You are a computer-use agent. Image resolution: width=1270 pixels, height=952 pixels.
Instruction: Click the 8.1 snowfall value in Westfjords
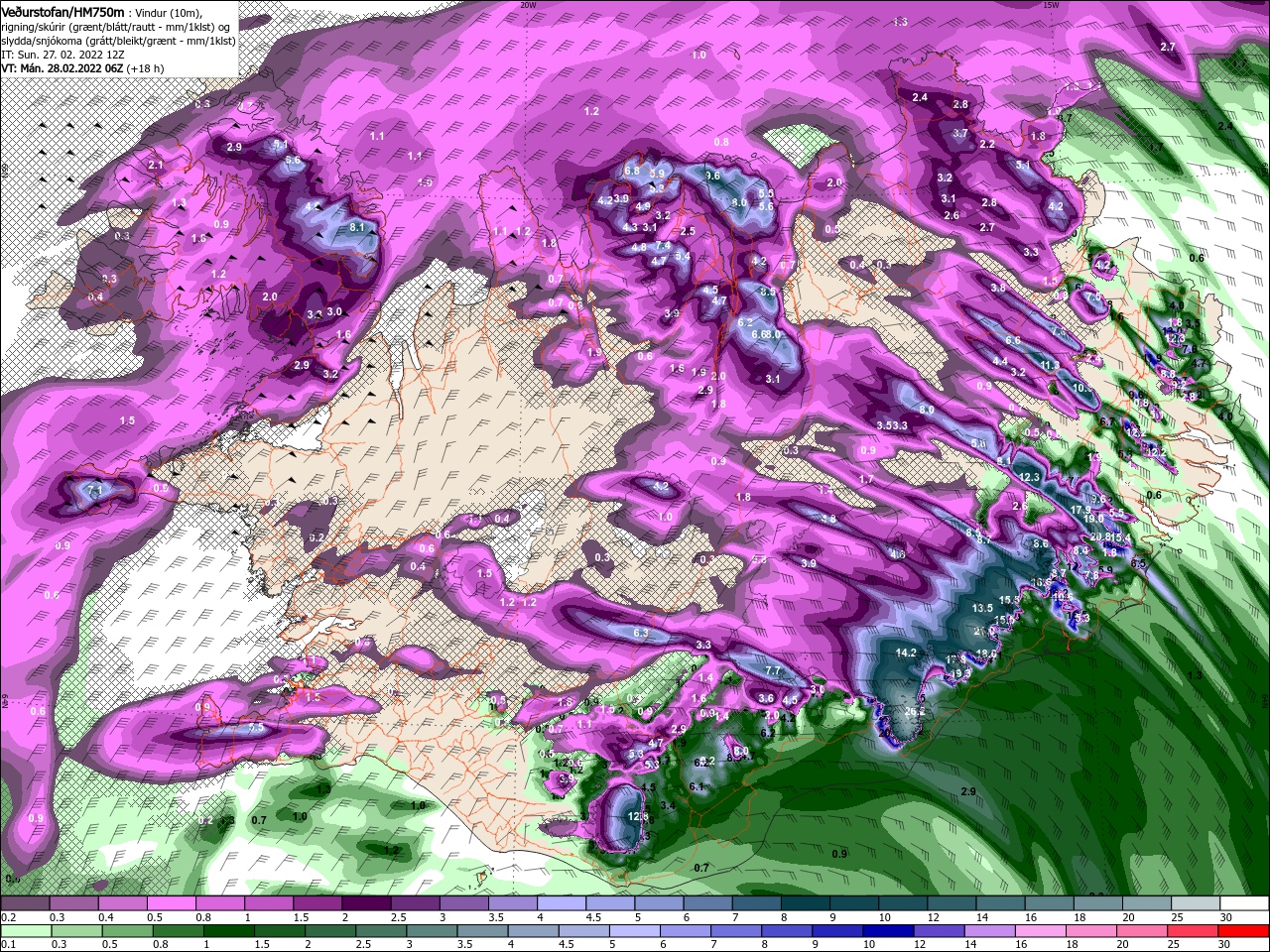[358, 227]
